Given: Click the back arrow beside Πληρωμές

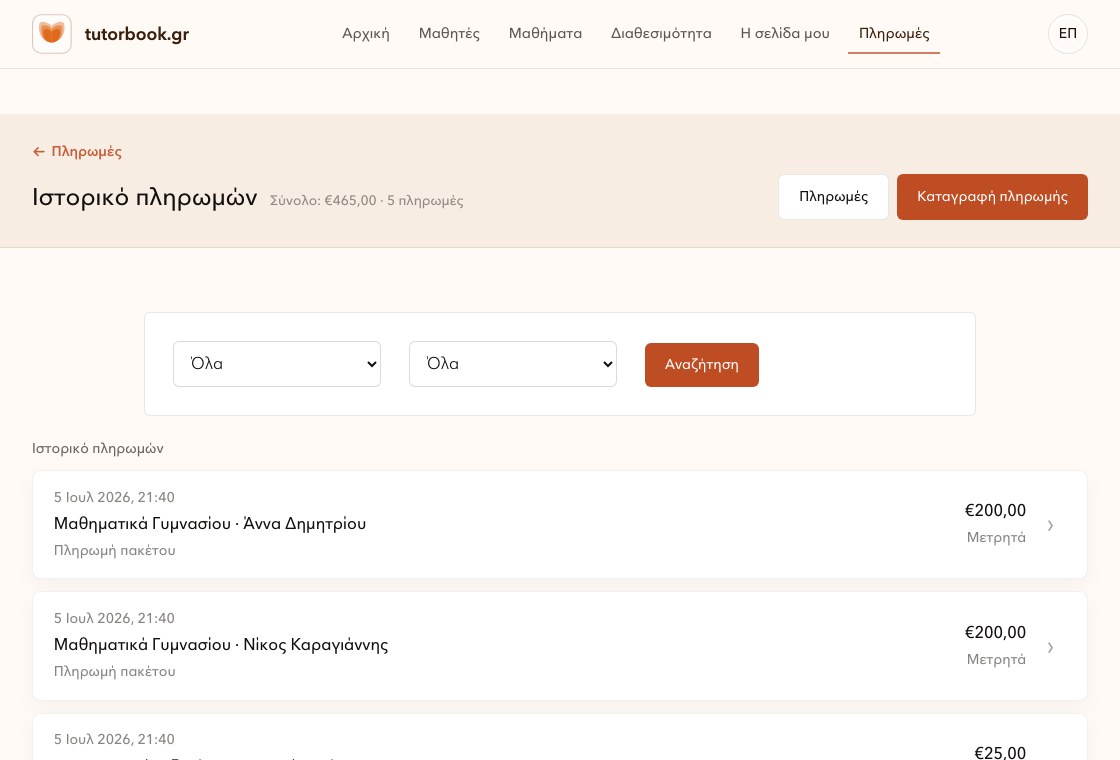Looking at the screenshot, I should pos(39,151).
